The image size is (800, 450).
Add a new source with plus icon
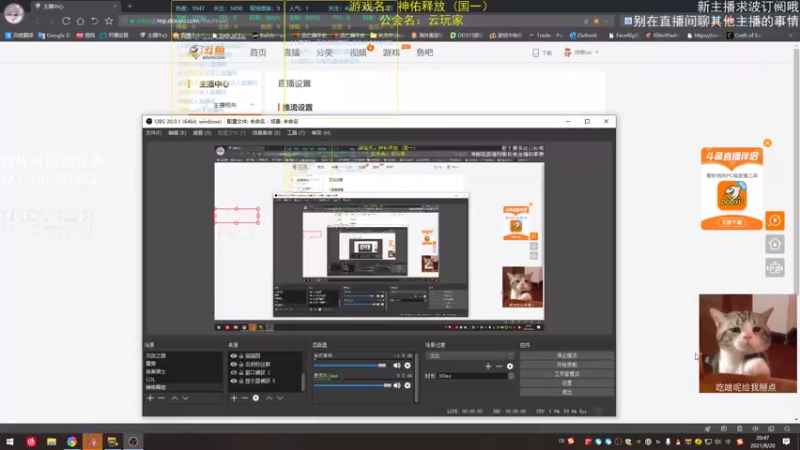(x=234, y=398)
